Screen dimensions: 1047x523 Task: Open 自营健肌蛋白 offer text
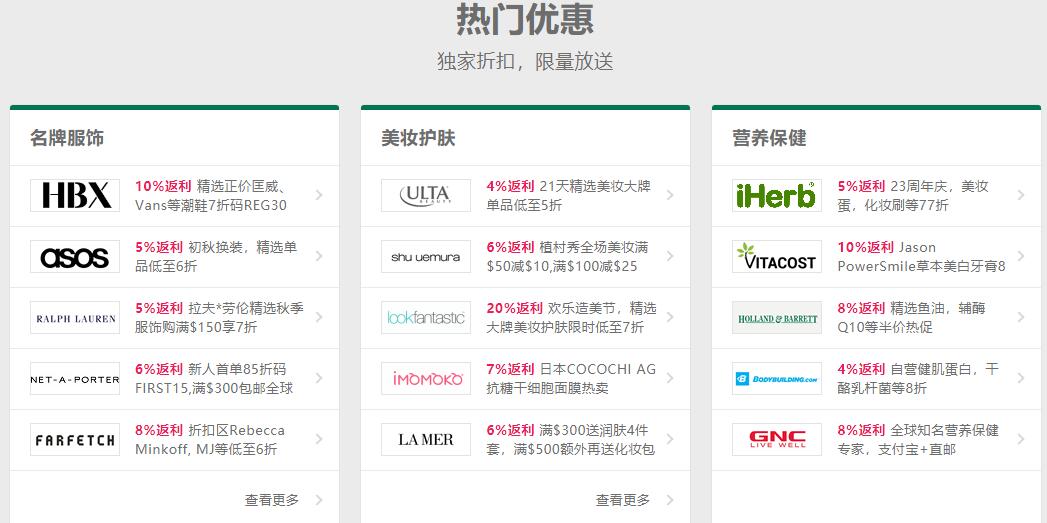(x=918, y=379)
